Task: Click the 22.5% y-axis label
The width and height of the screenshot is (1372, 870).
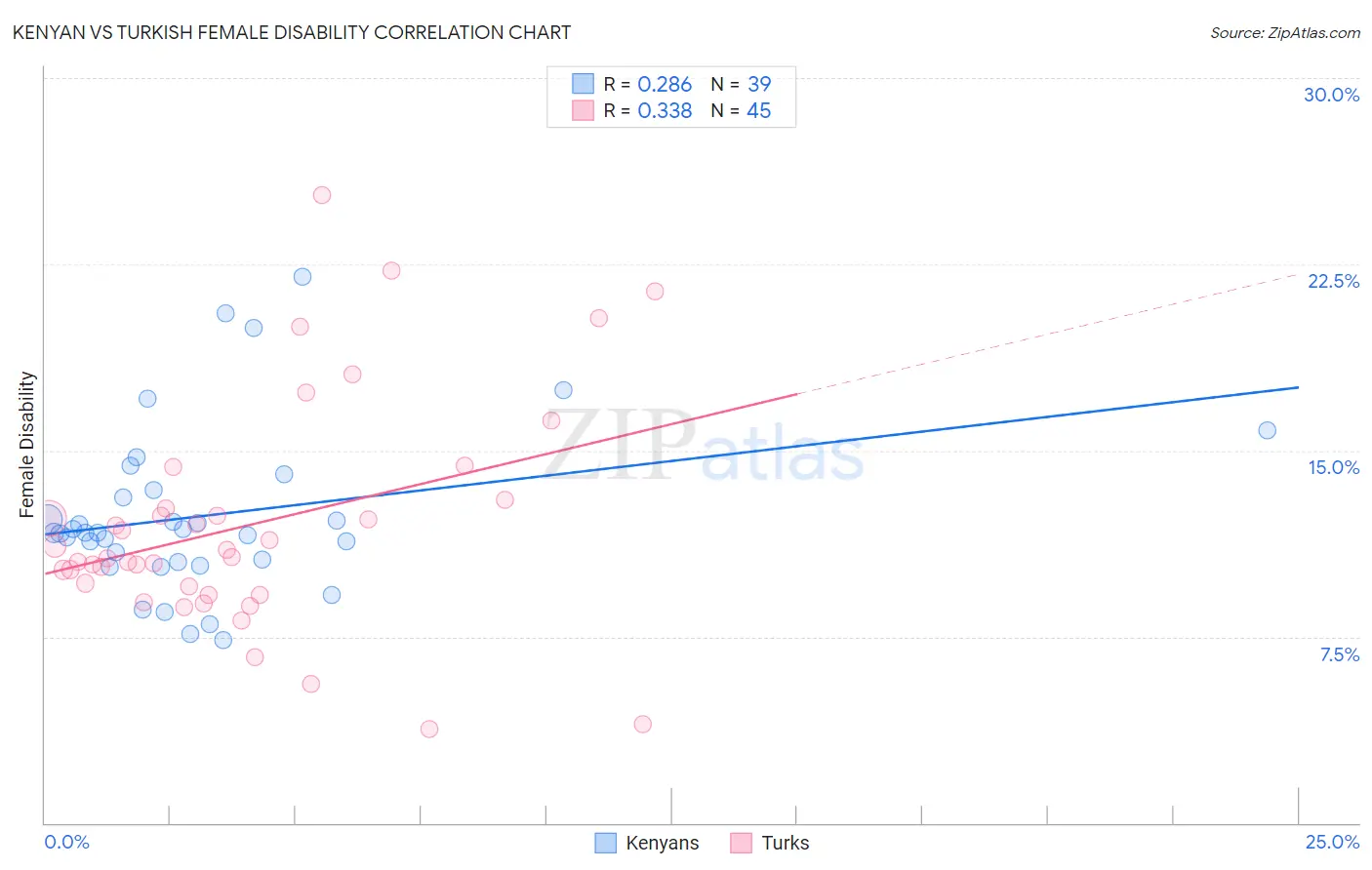Action: (x=1333, y=281)
